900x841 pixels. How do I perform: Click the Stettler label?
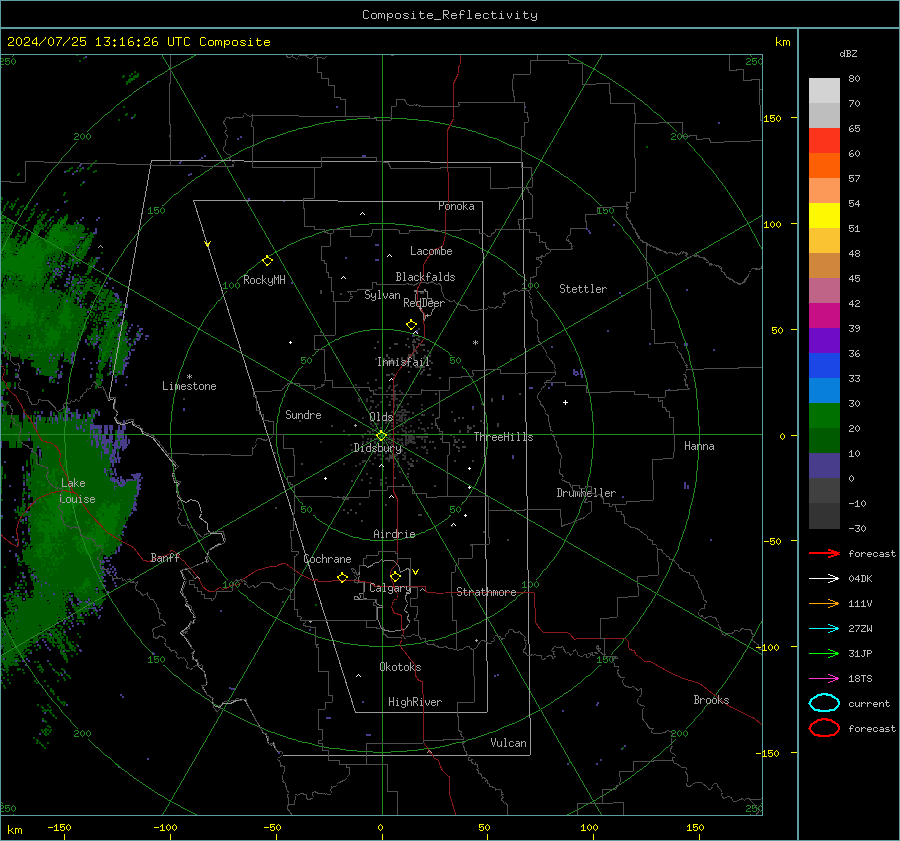(583, 289)
